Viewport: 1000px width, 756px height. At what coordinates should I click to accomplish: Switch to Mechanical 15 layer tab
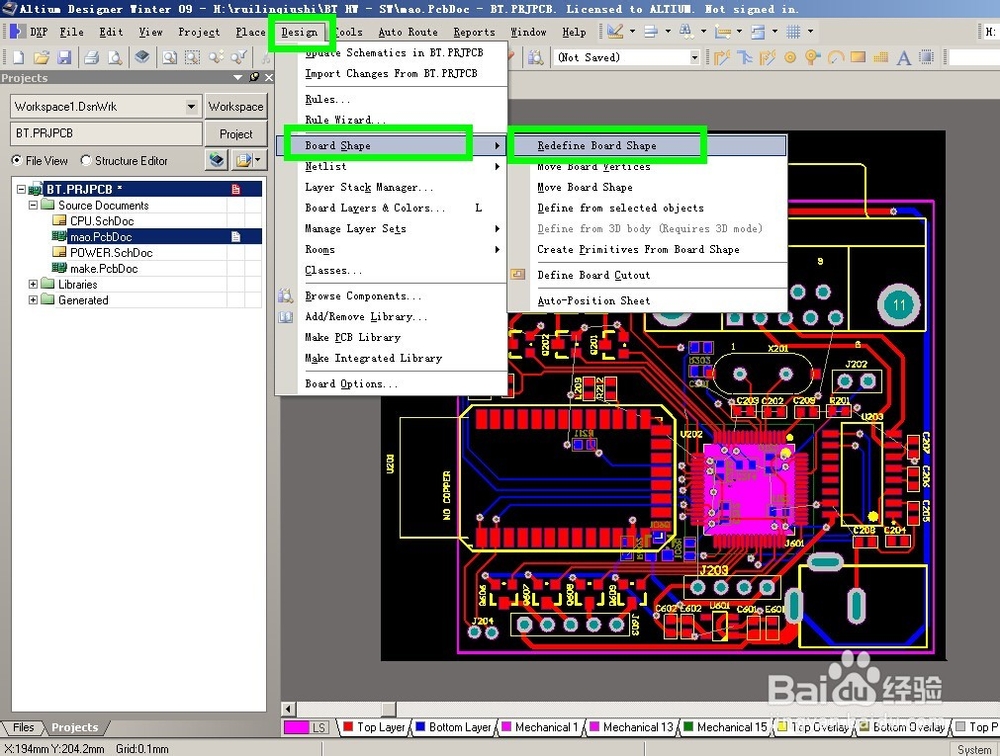tap(725, 727)
